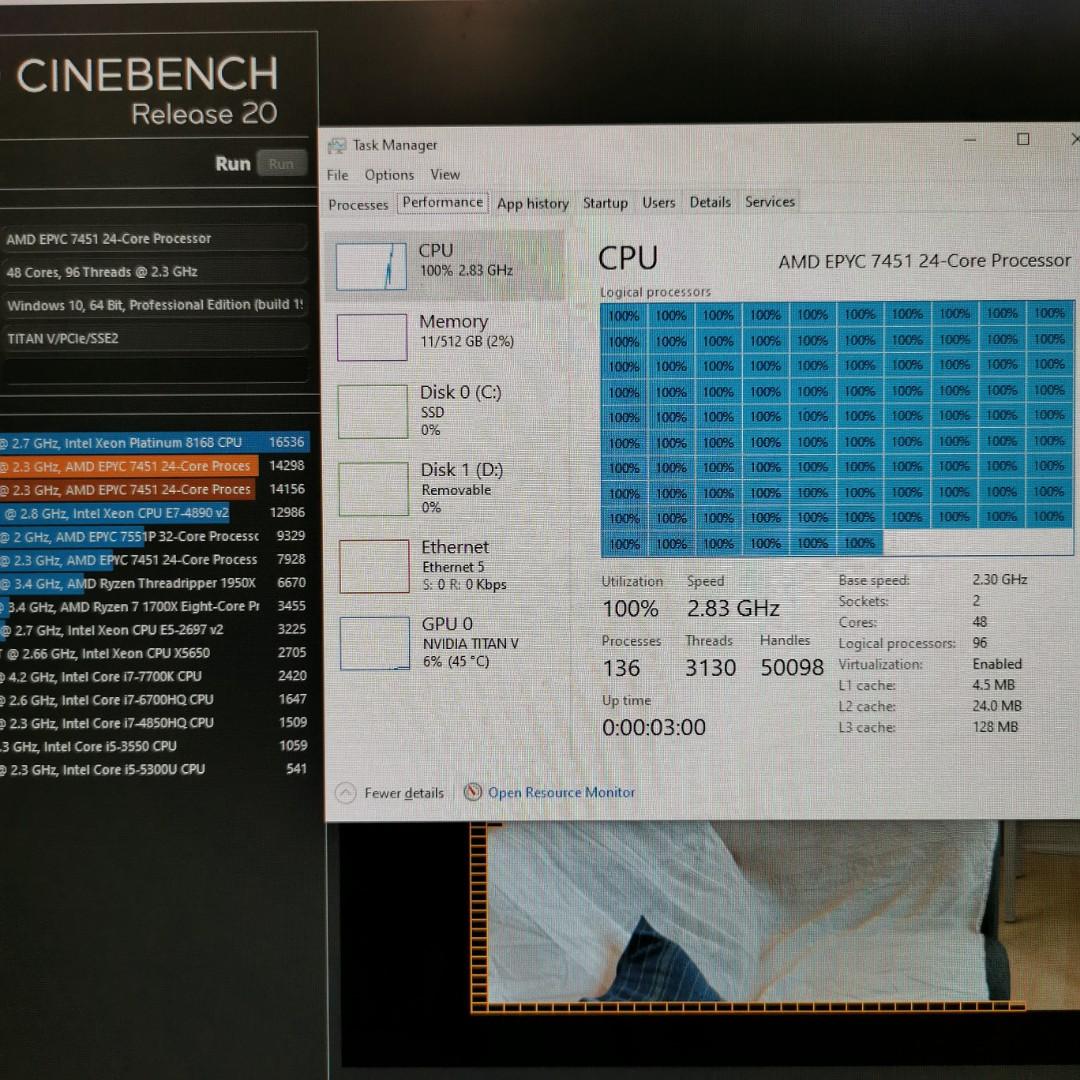
Task: Open the File menu in Task Manager
Action: tap(337, 174)
